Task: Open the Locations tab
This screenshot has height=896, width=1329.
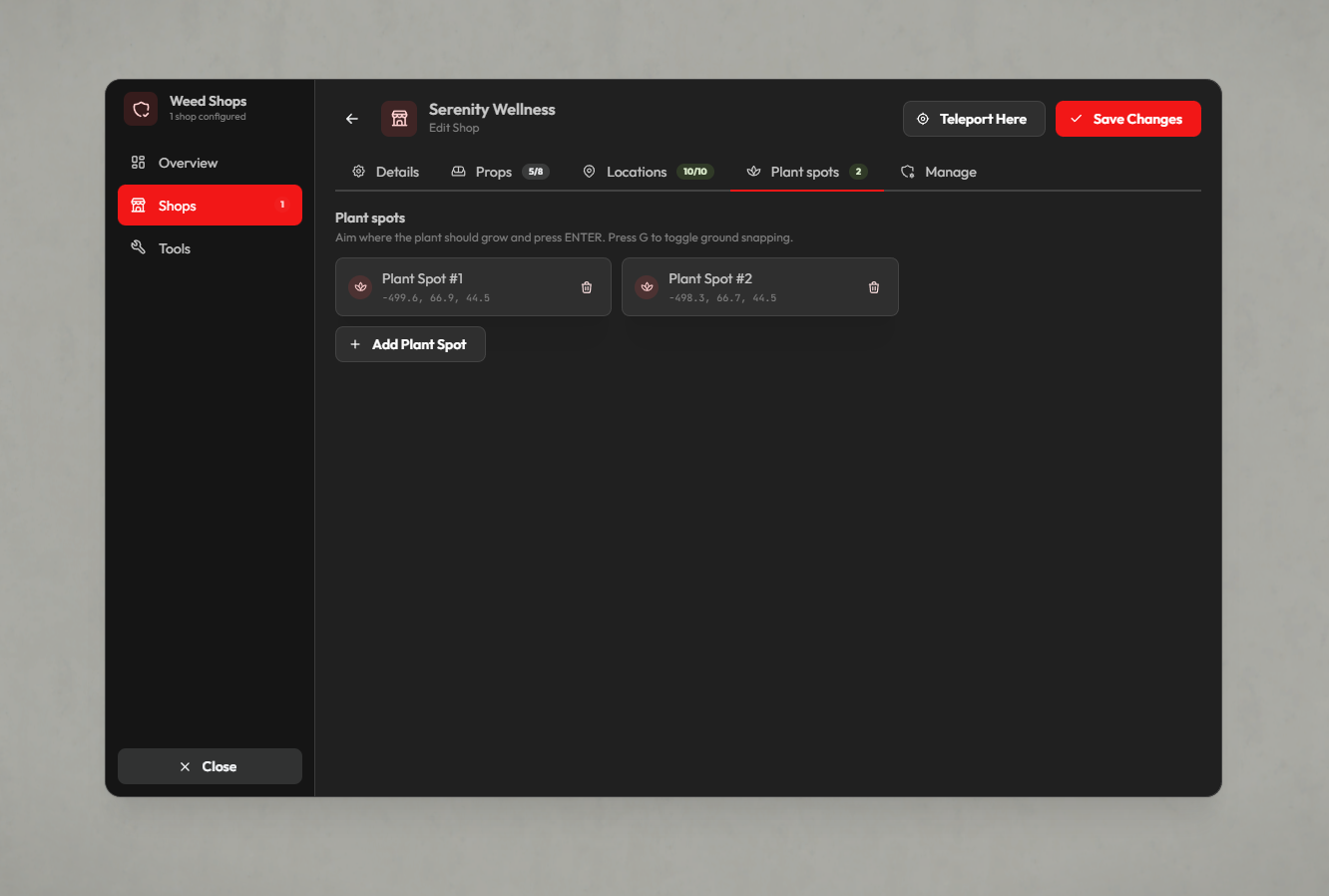Action: pyautogui.click(x=648, y=172)
